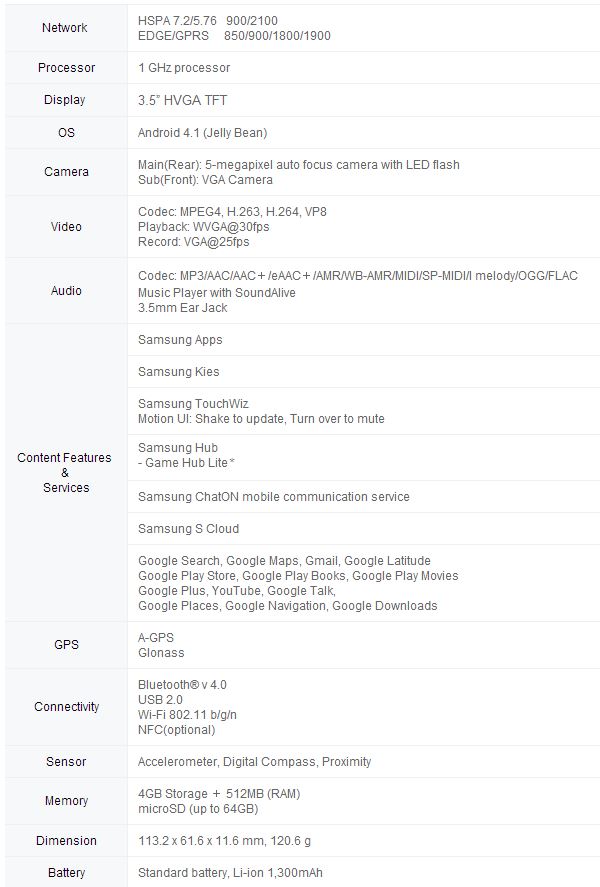Click the Sensor row label

coord(66,762)
